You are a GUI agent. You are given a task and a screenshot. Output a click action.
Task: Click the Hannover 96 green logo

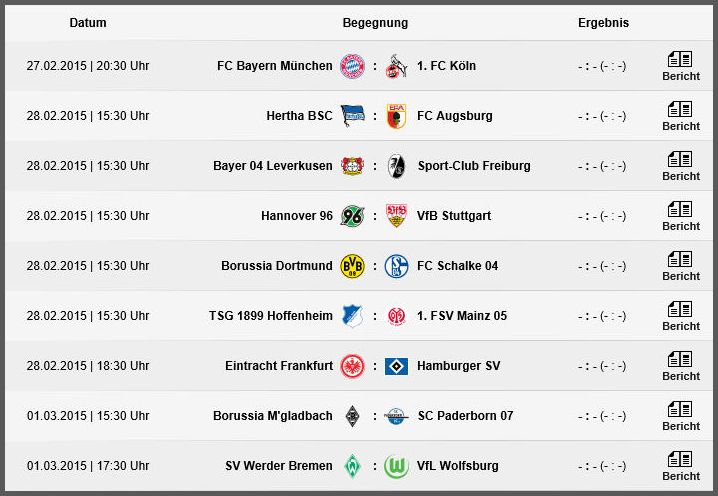(352, 216)
